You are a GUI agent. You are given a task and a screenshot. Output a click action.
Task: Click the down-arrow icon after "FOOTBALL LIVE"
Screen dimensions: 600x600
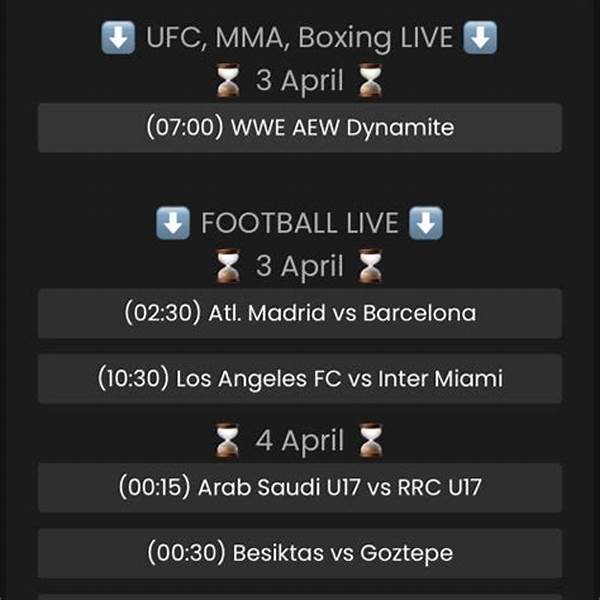(x=427, y=223)
